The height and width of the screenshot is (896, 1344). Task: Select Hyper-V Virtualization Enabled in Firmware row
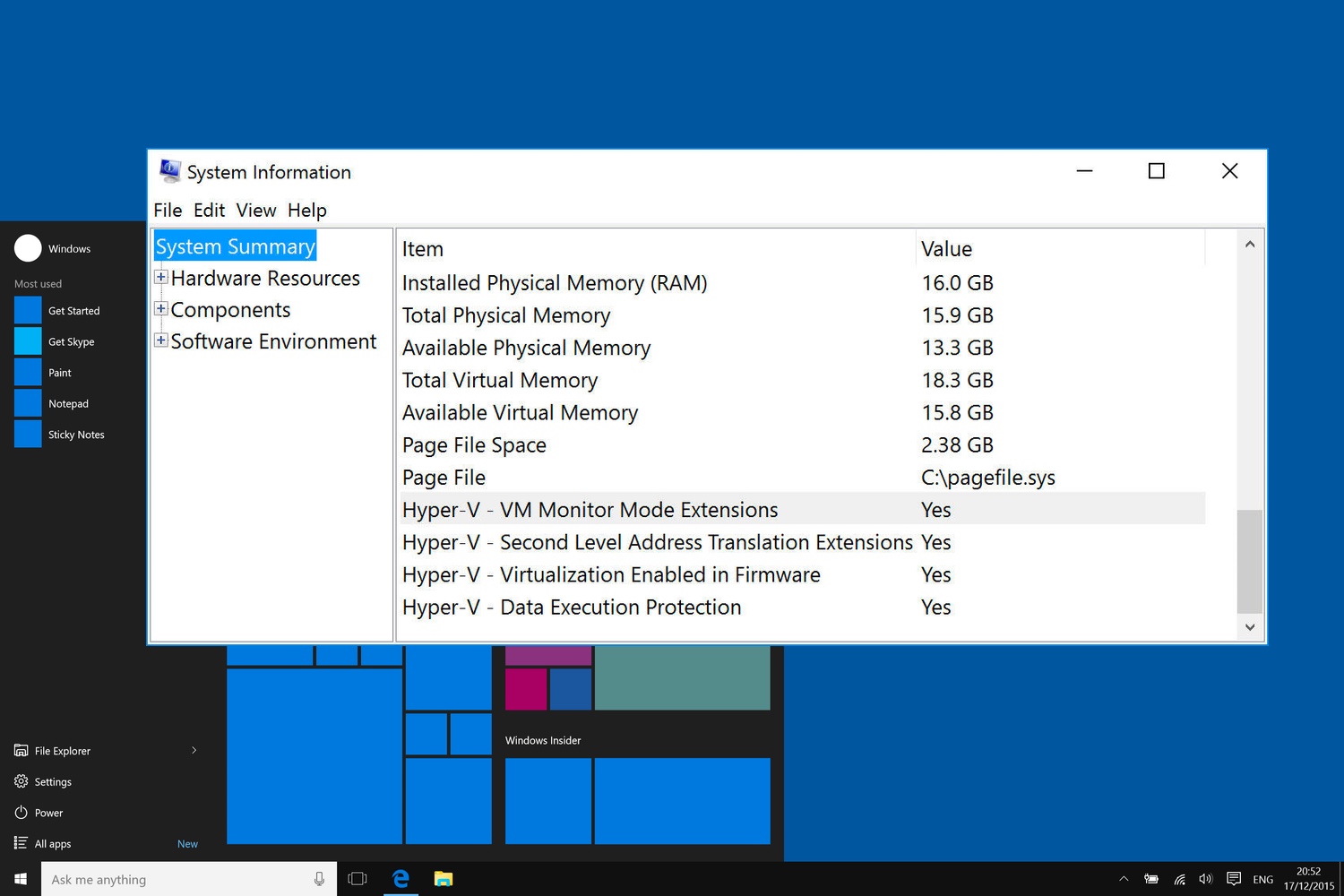[x=802, y=575]
